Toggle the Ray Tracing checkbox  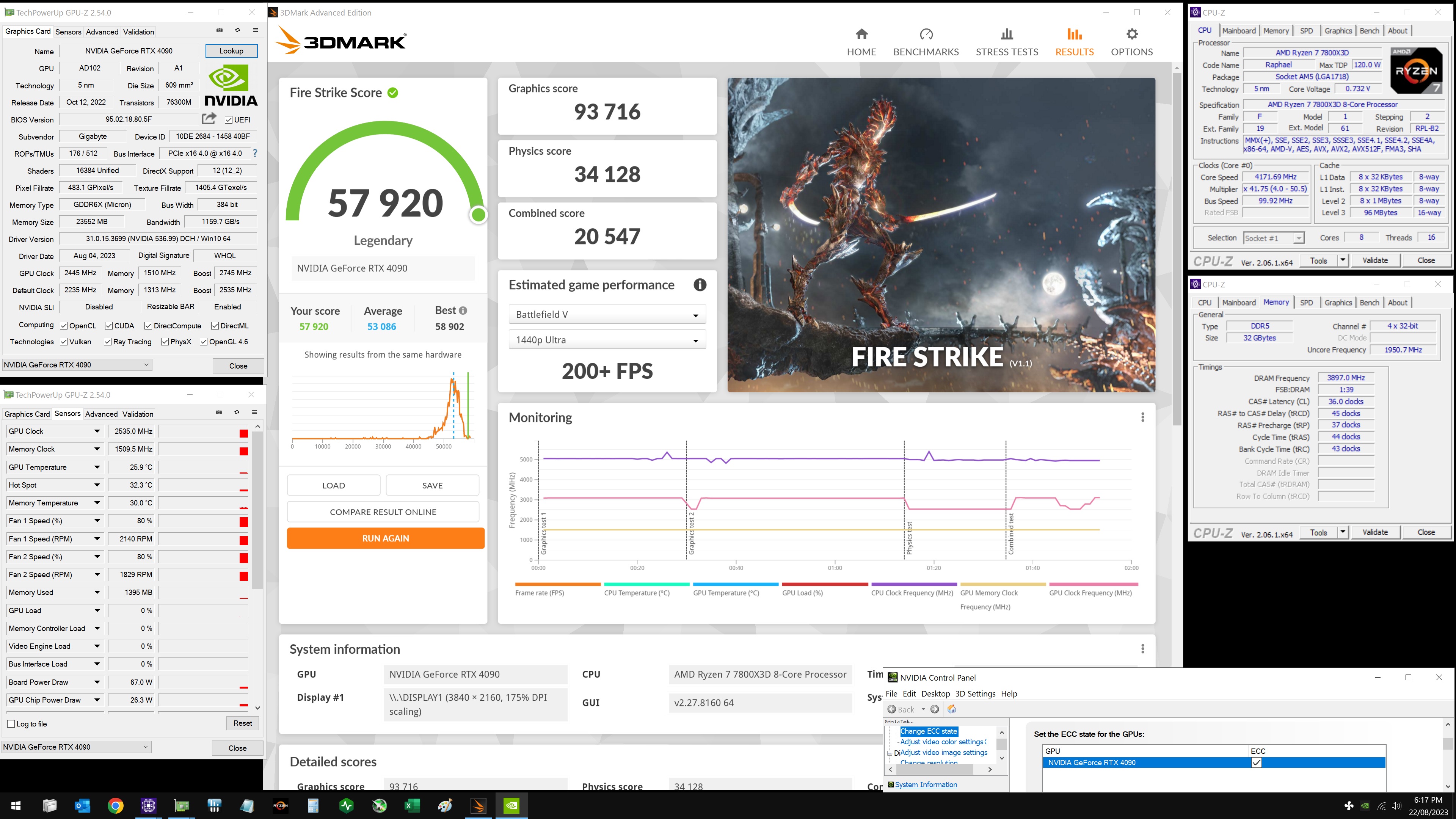pyautogui.click(x=107, y=341)
